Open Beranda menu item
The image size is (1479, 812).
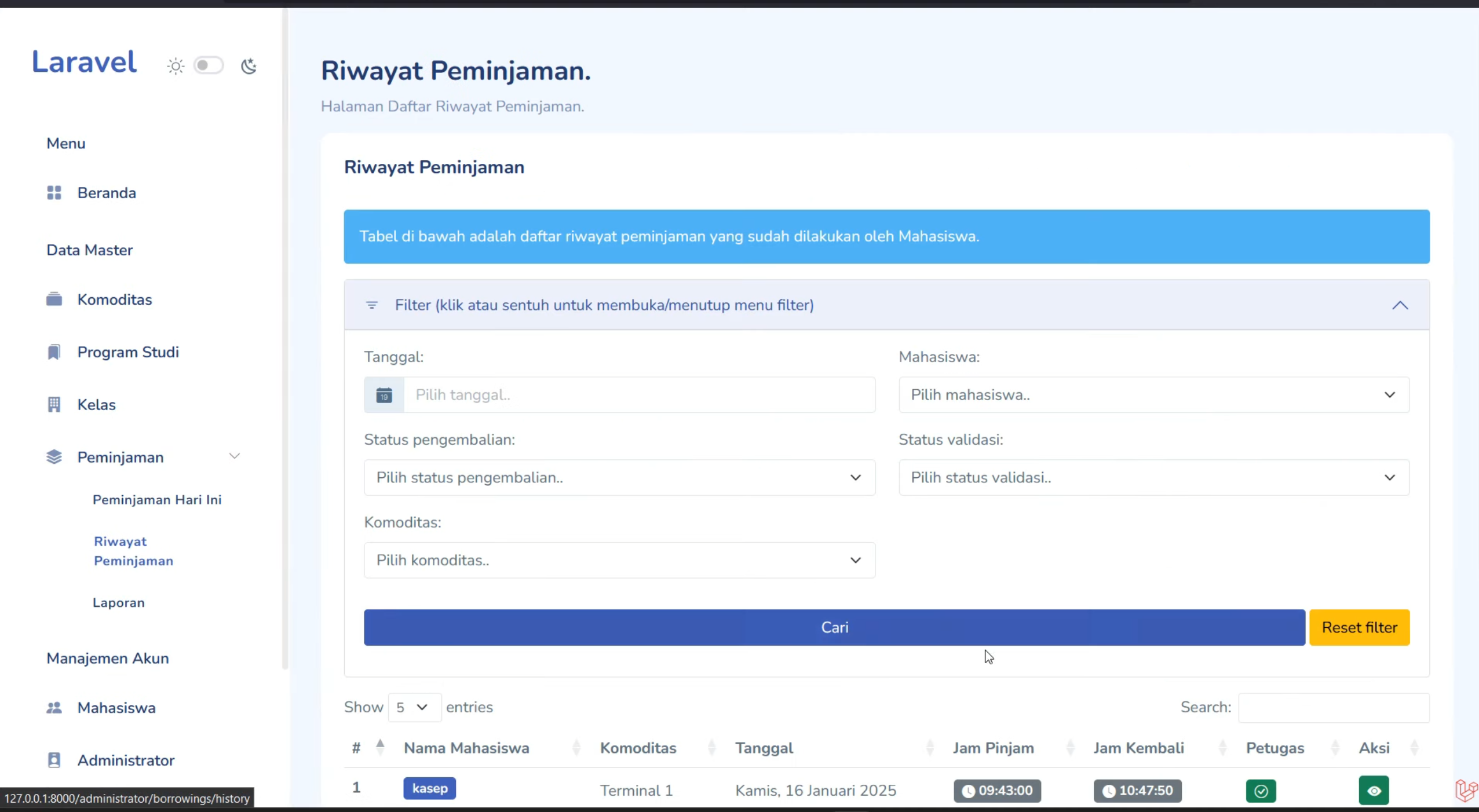(107, 193)
